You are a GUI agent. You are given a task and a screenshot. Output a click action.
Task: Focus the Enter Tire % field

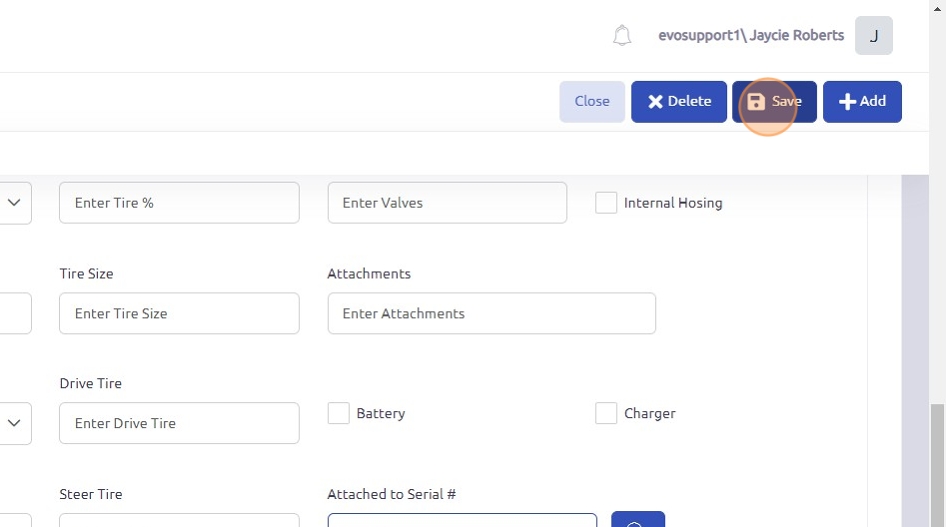click(x=179, y=203)
